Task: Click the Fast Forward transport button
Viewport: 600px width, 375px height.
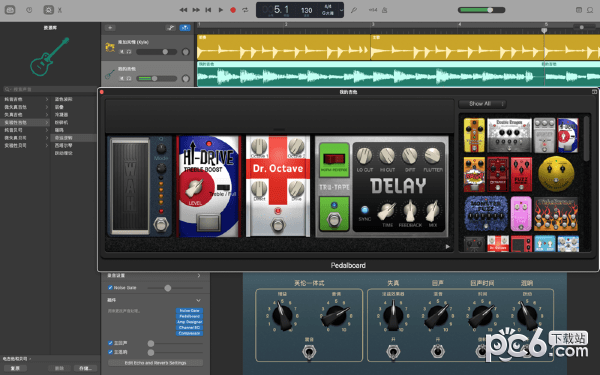Action: [196, 10]
